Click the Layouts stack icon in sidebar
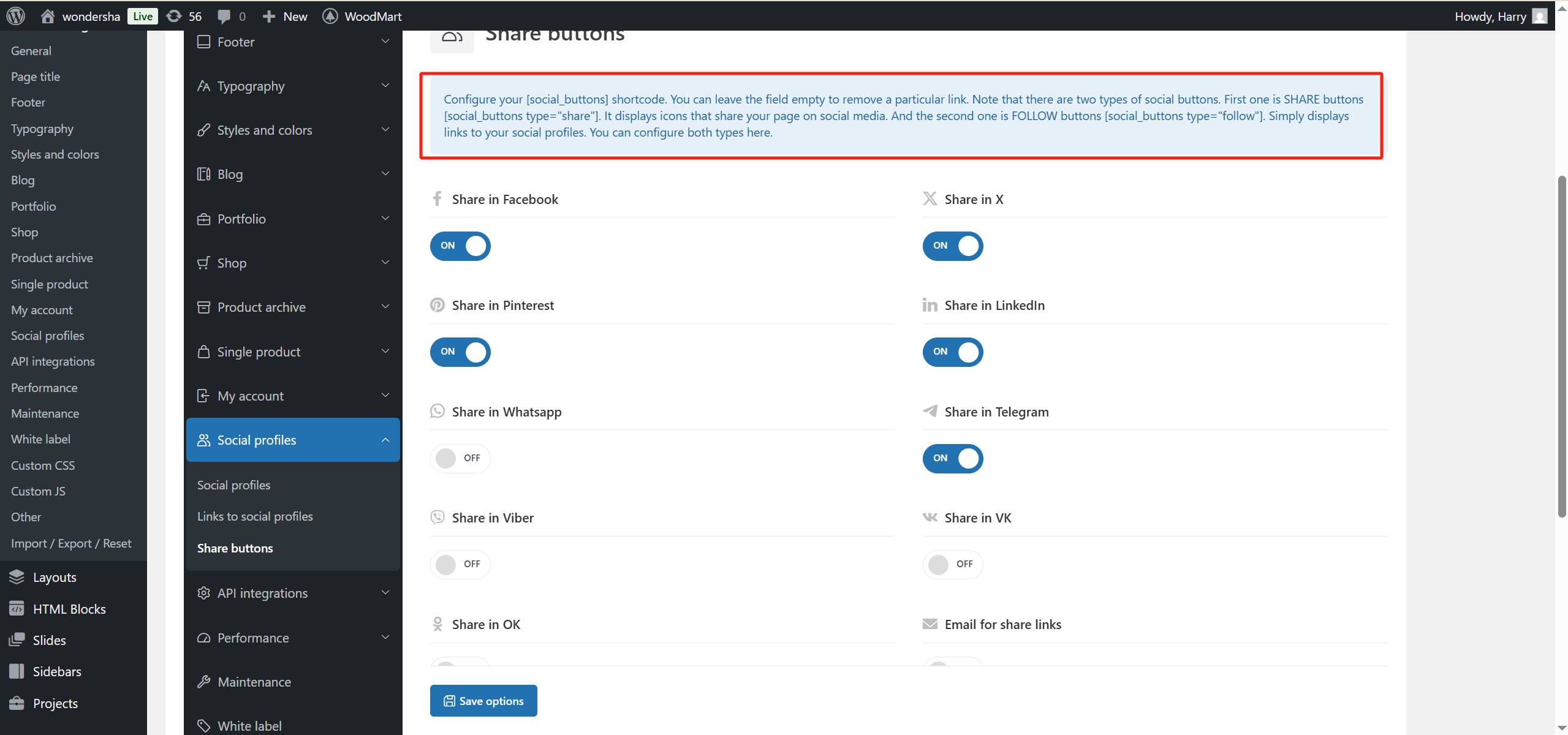Screen dimensions: 1568x735 tap(17, 577)
